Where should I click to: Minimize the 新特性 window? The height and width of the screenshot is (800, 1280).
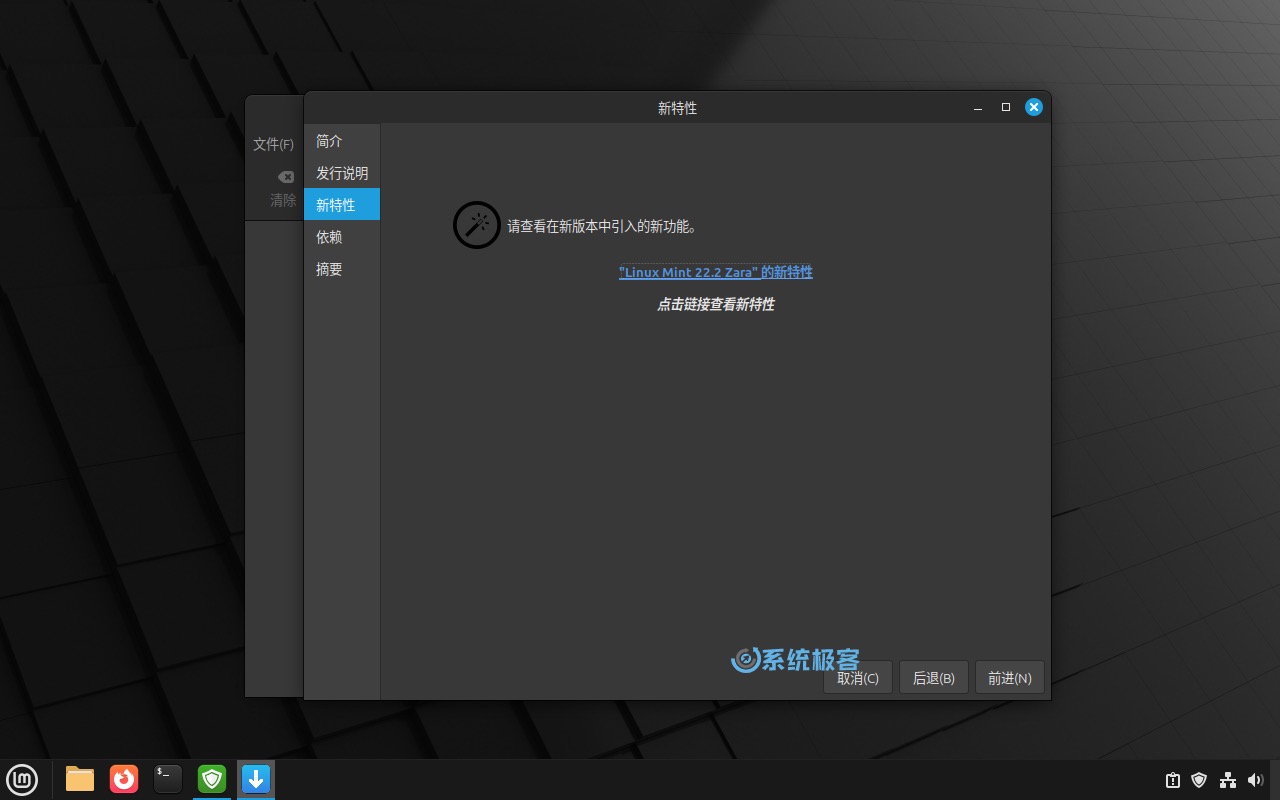(x=978, y=107)
